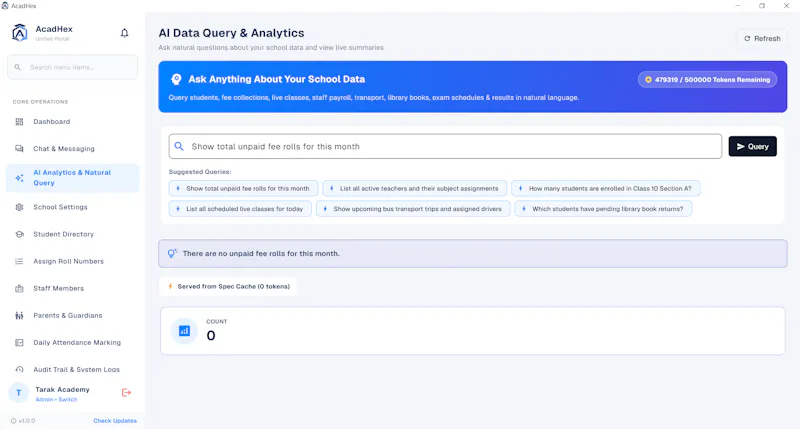Click the Staff Members badge icon
This screenshot has height=429, width=800.
(19, 289)
